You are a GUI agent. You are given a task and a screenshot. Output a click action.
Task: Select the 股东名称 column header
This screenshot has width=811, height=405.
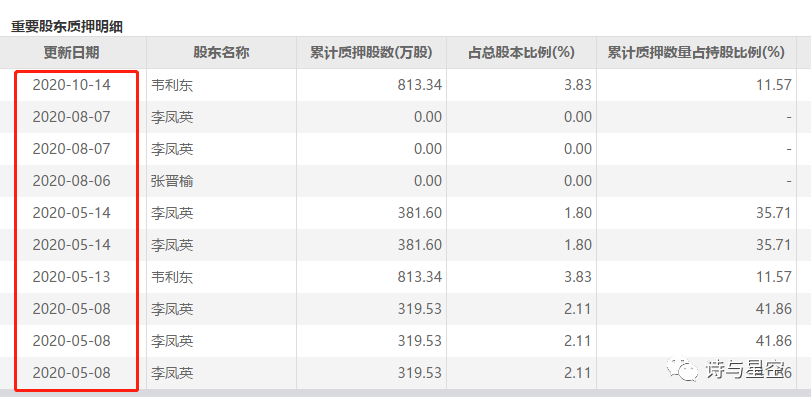pos(221,53)
